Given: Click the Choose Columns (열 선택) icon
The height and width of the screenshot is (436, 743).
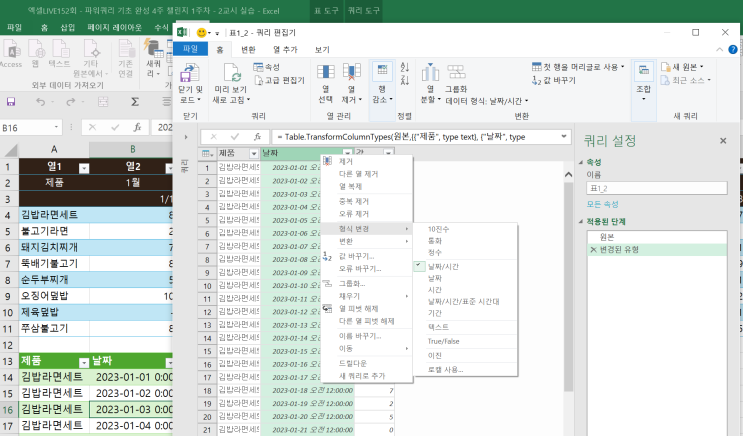Looking at the screenshot, I should (326, 72).
